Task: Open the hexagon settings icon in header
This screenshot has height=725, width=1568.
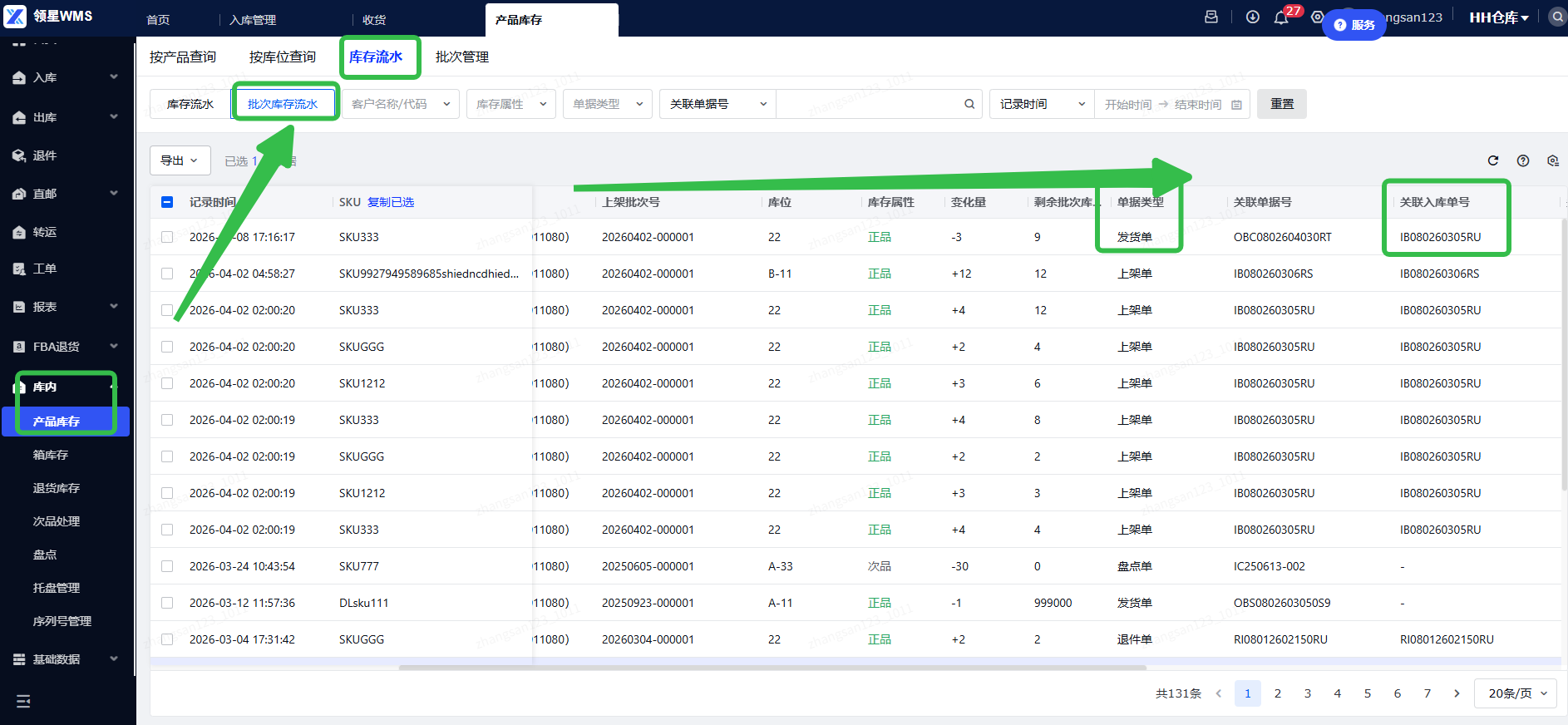Action: 1317,17
